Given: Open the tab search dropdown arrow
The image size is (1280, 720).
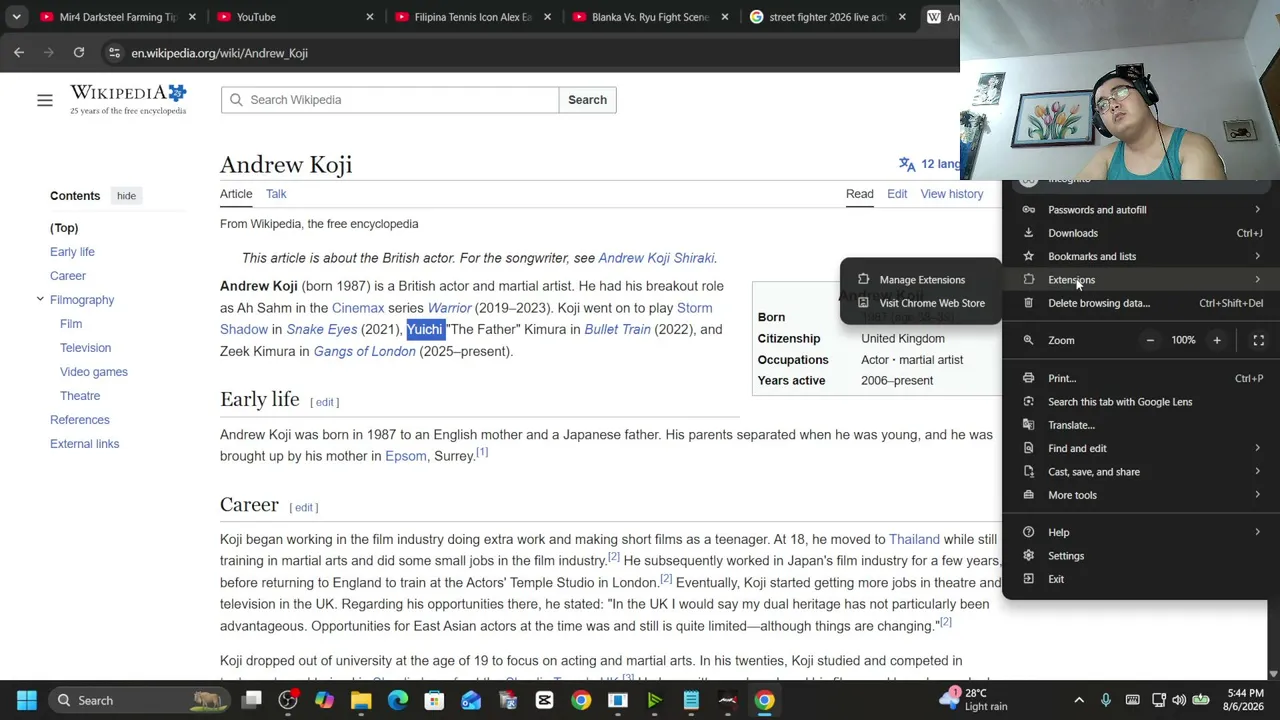Looking at the screenshot, I should coord(16,17).
